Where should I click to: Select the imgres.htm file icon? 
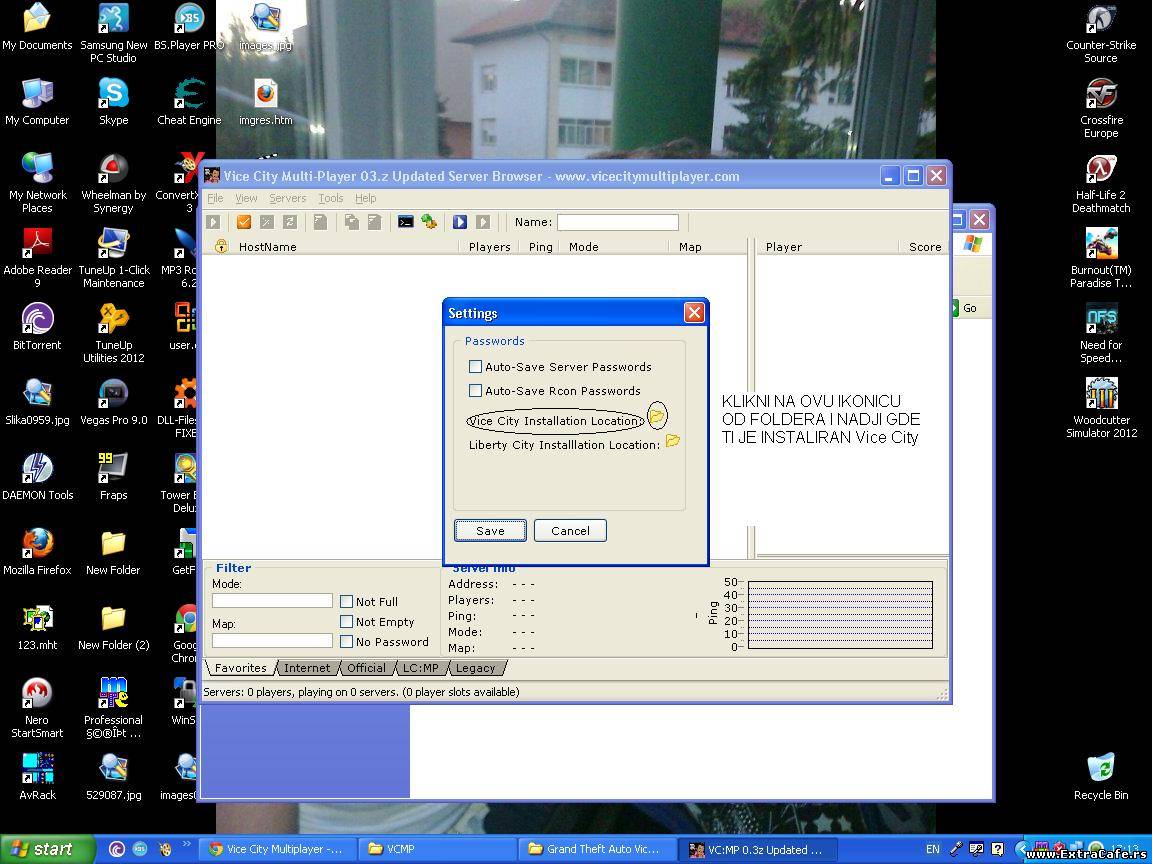click(265, 101)
